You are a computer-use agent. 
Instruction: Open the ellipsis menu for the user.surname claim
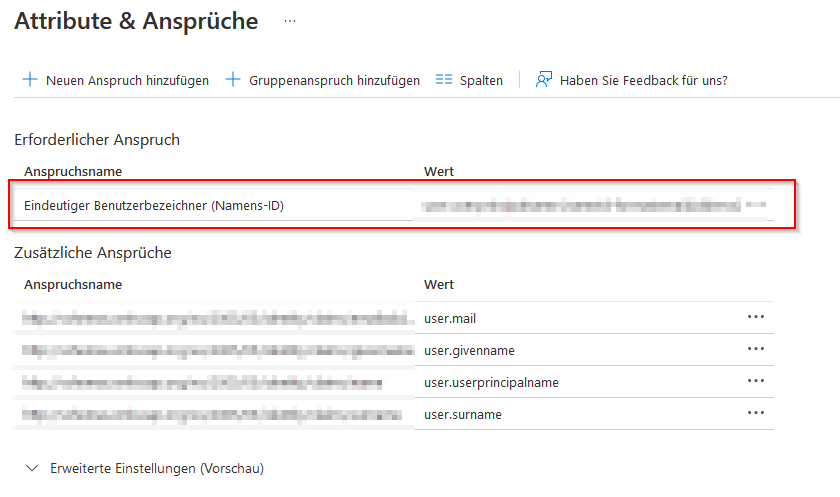click(755, 414)
